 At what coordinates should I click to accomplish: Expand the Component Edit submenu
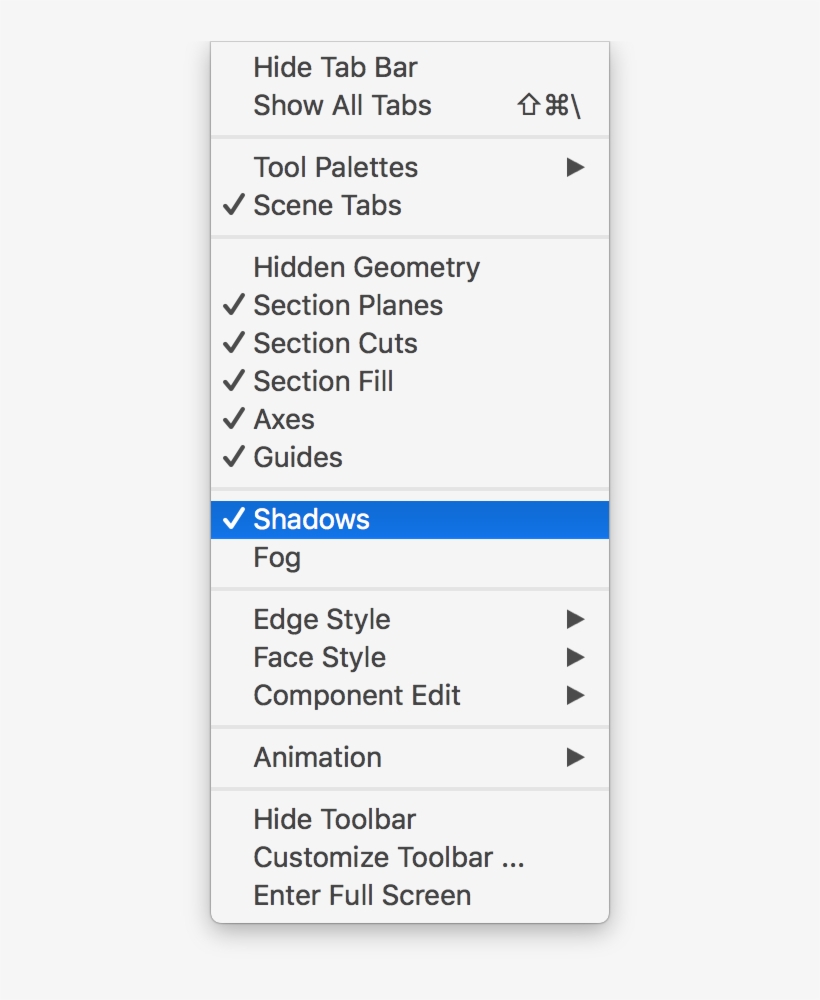pyautogui.click(x=356, y=695)
